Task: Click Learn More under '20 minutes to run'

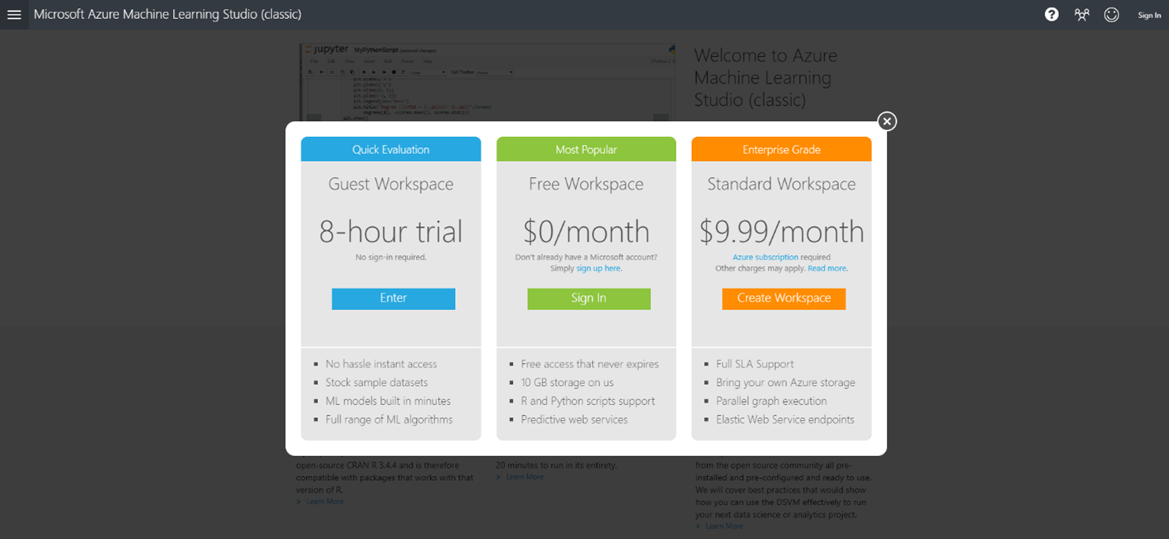Action: (524, 477)
